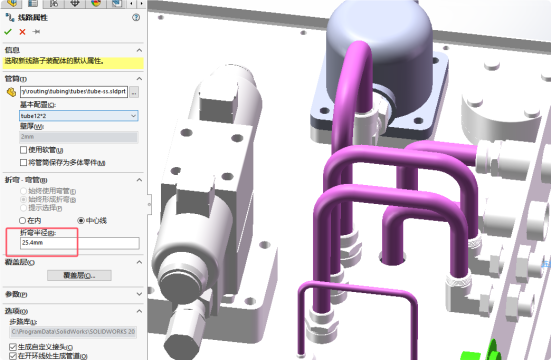Select the 在内 radio button
The width and height of the screenshot is (551, 360).
pyautogui.click(x=22, y=220)
